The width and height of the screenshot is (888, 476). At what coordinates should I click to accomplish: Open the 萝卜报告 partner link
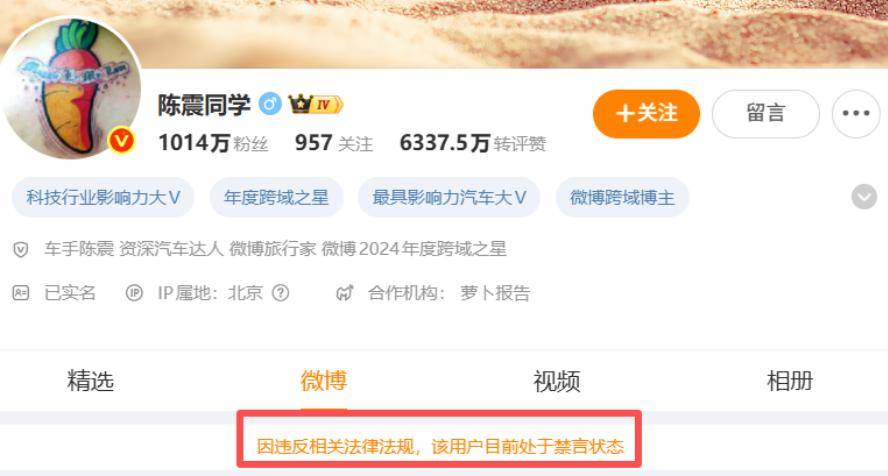click(496, 293)
